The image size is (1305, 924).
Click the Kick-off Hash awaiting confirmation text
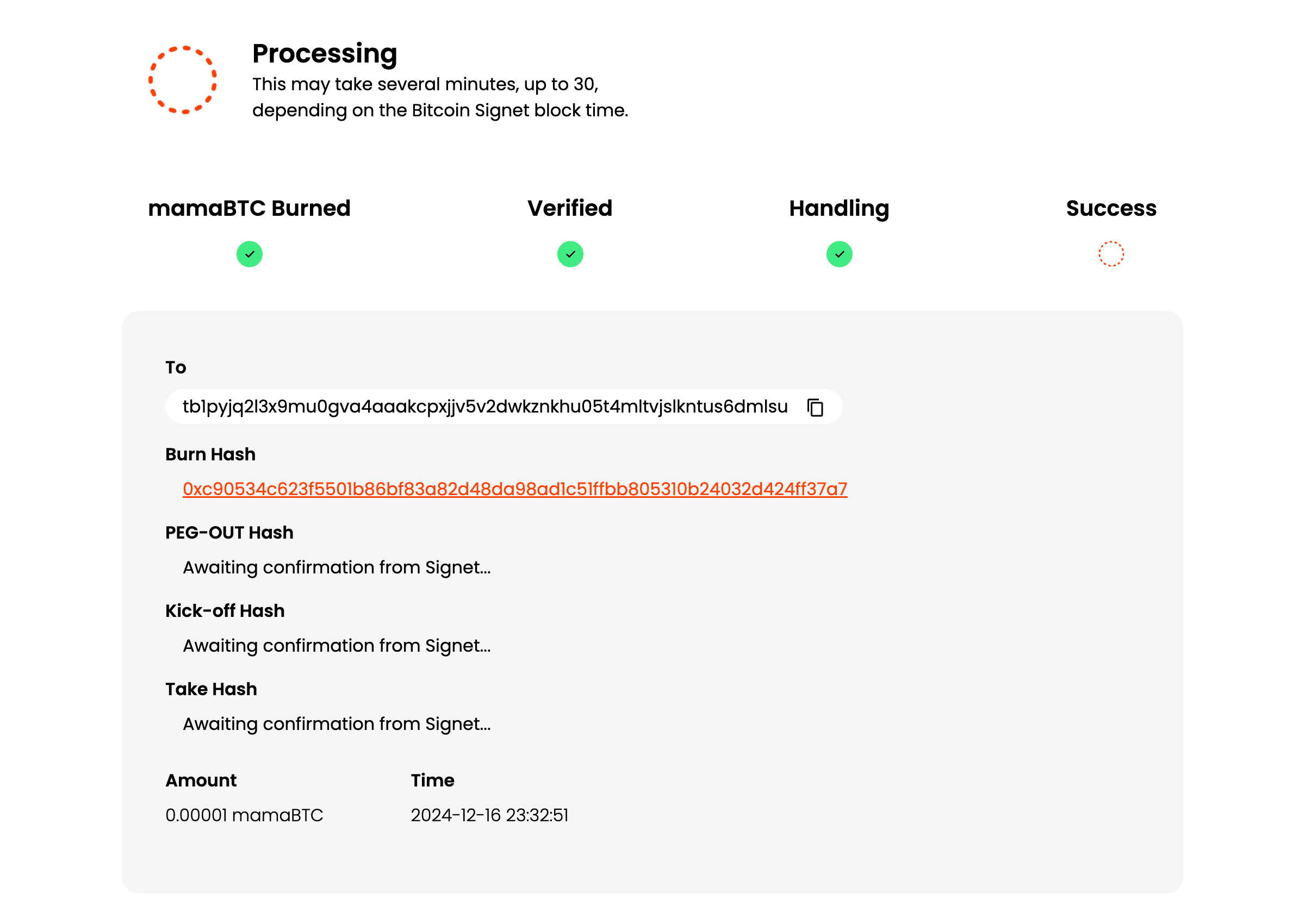click(x=337, y=646)
